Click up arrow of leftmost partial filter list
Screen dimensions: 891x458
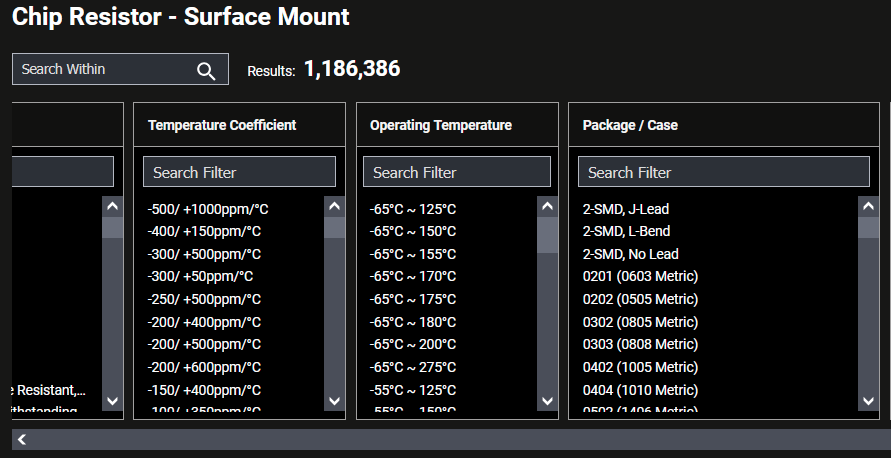click(113, 206)
